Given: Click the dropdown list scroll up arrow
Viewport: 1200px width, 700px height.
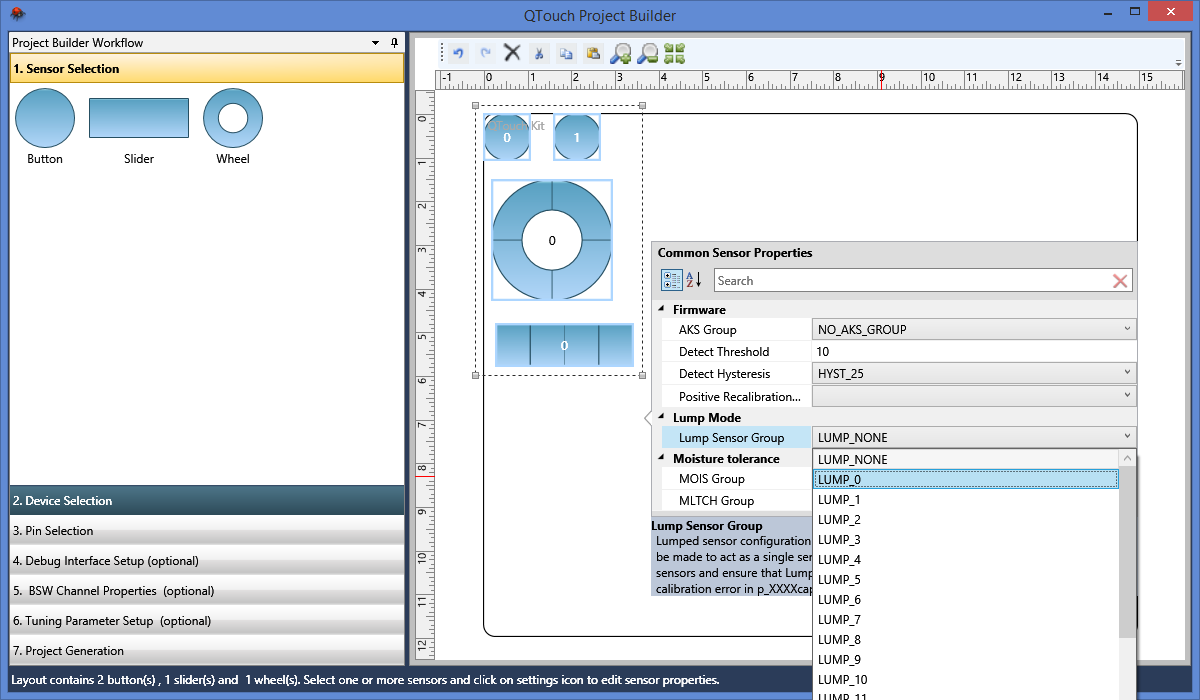Looking at the screenshot, I should coord(1128,459).
